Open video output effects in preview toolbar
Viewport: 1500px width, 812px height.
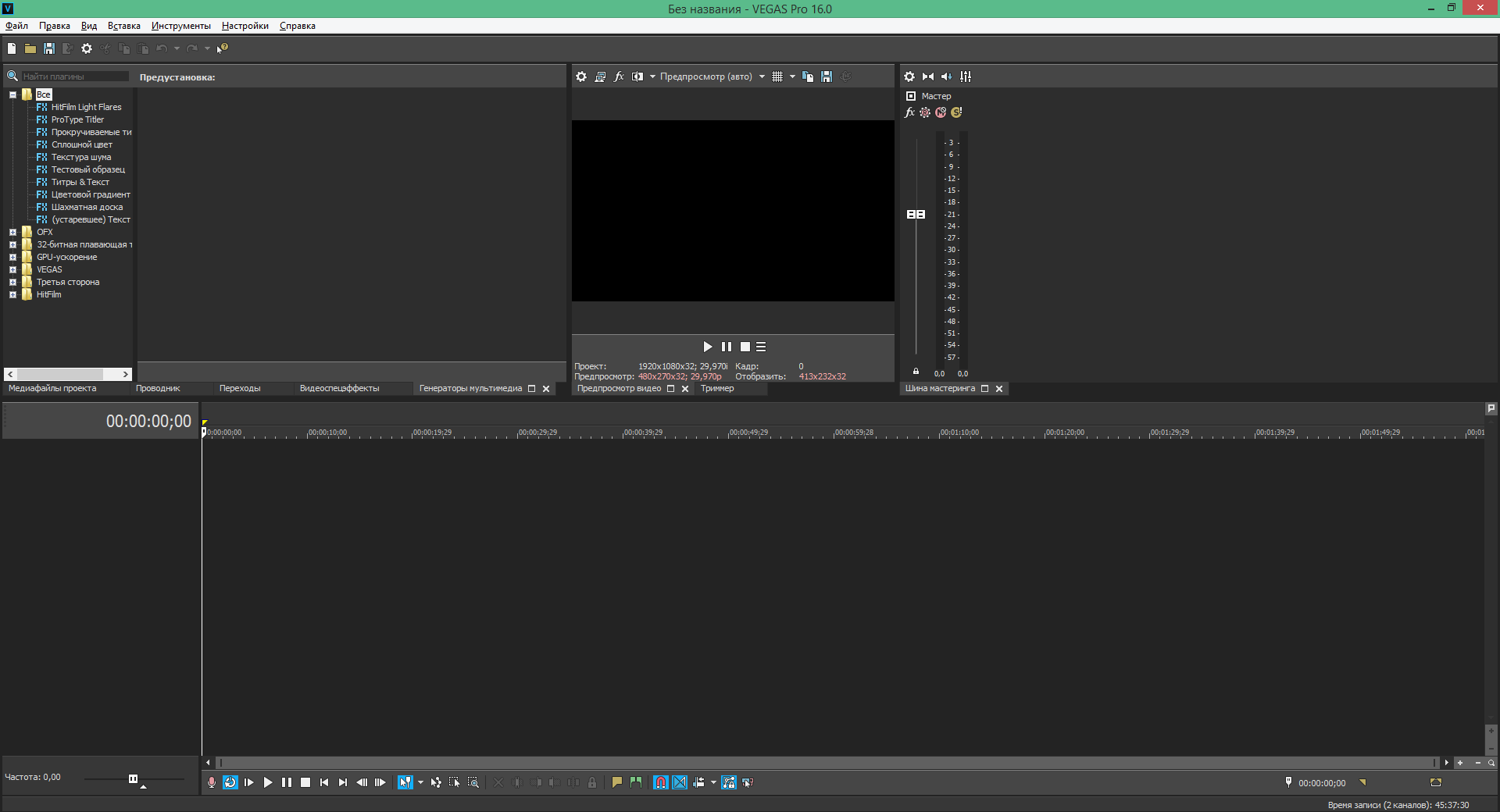pos(619,77)
